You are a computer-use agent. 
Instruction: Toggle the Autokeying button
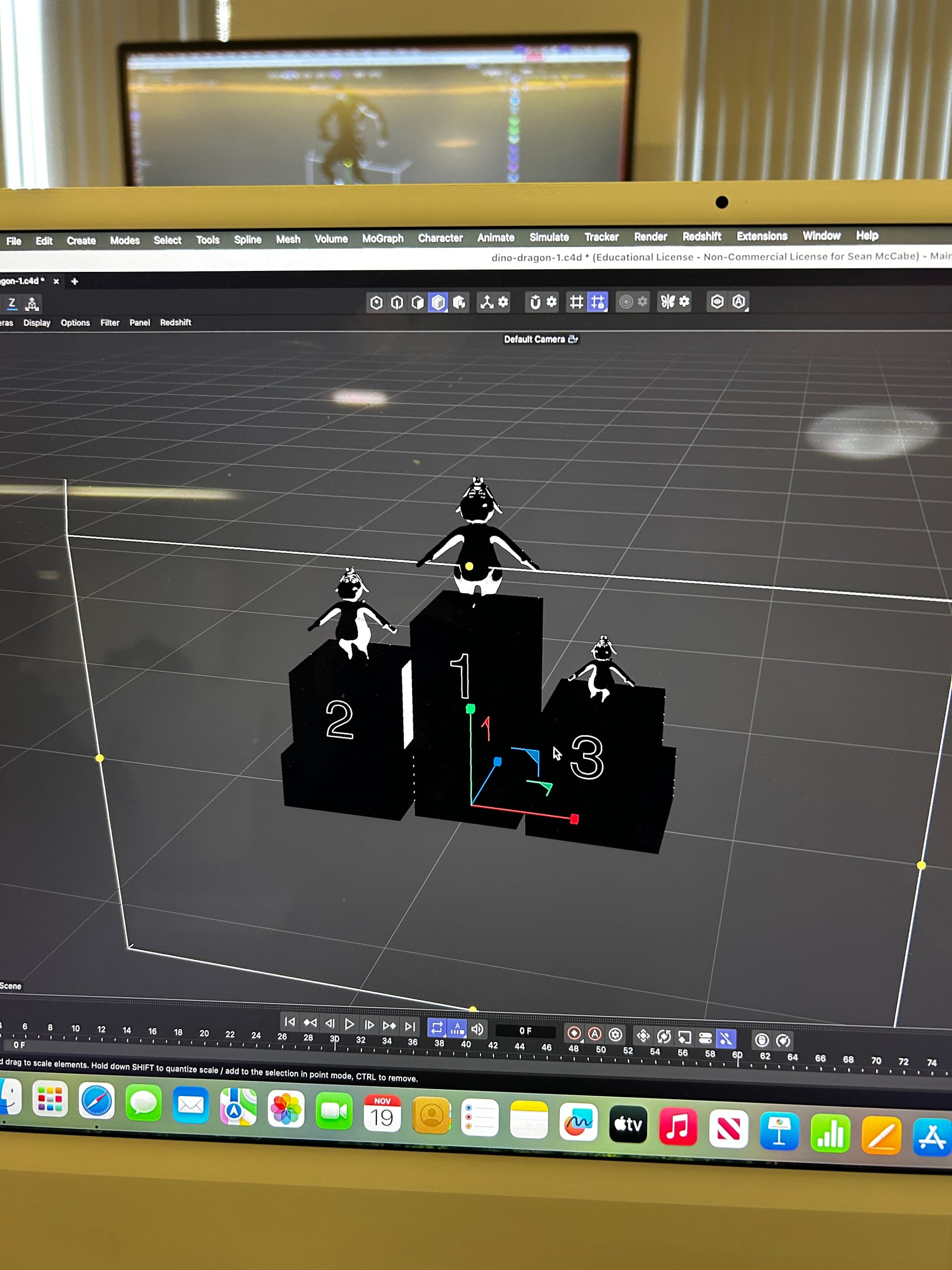[x=595, y=1034]
